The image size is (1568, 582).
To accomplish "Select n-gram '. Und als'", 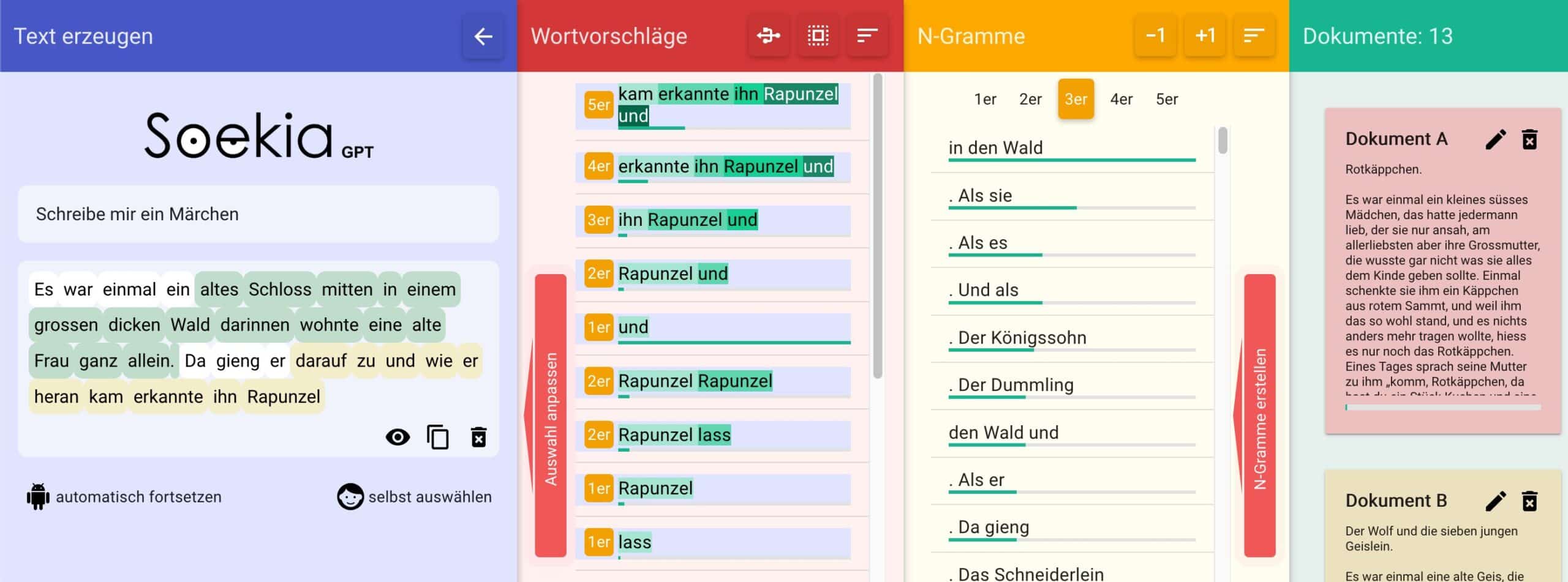I will pos(1072,291).
